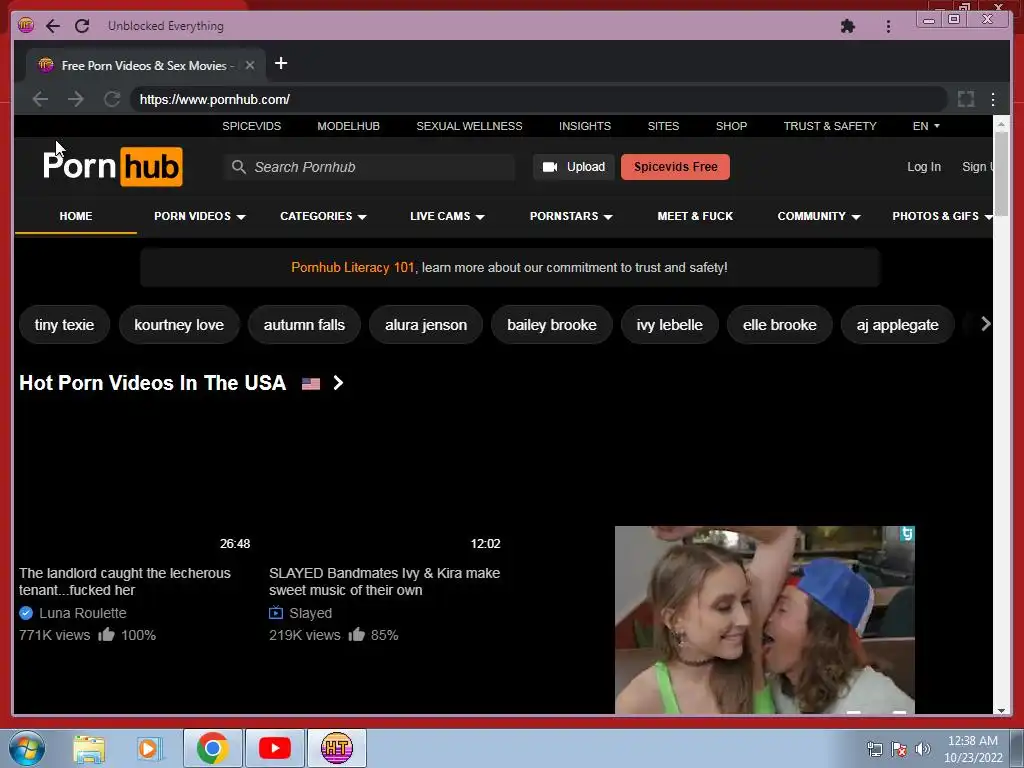Go forward using the address bar forward arrow
This screenshot has width=1024, height=768.
coord(76,99)
